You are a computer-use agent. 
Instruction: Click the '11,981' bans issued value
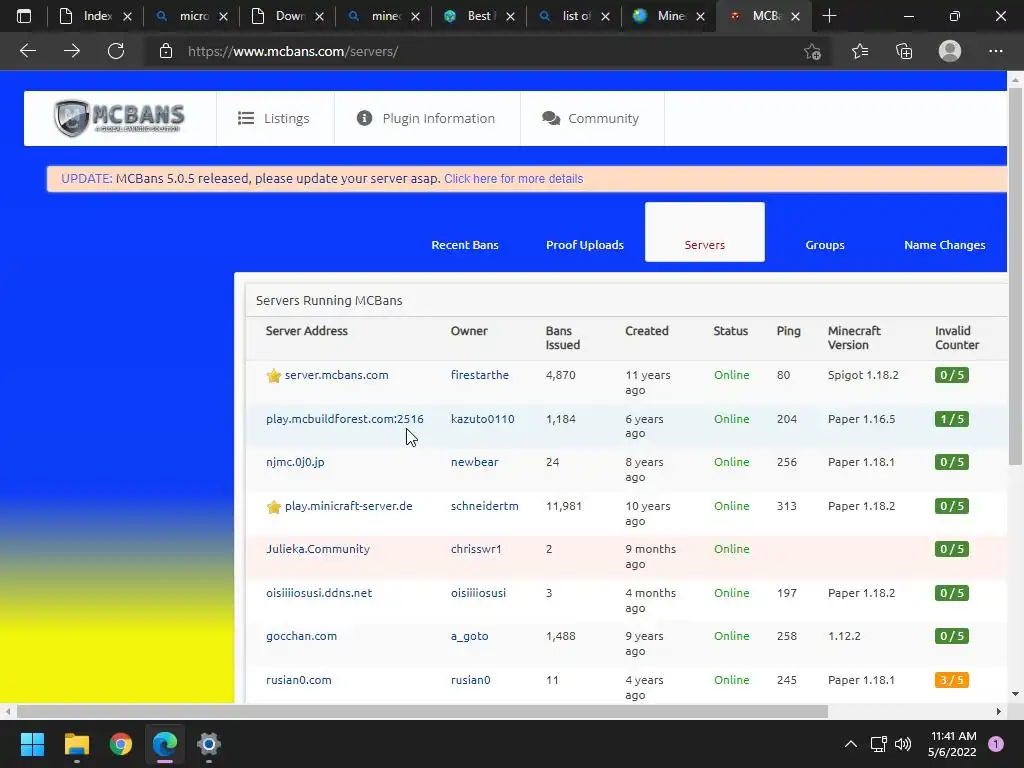pos(564,506)
